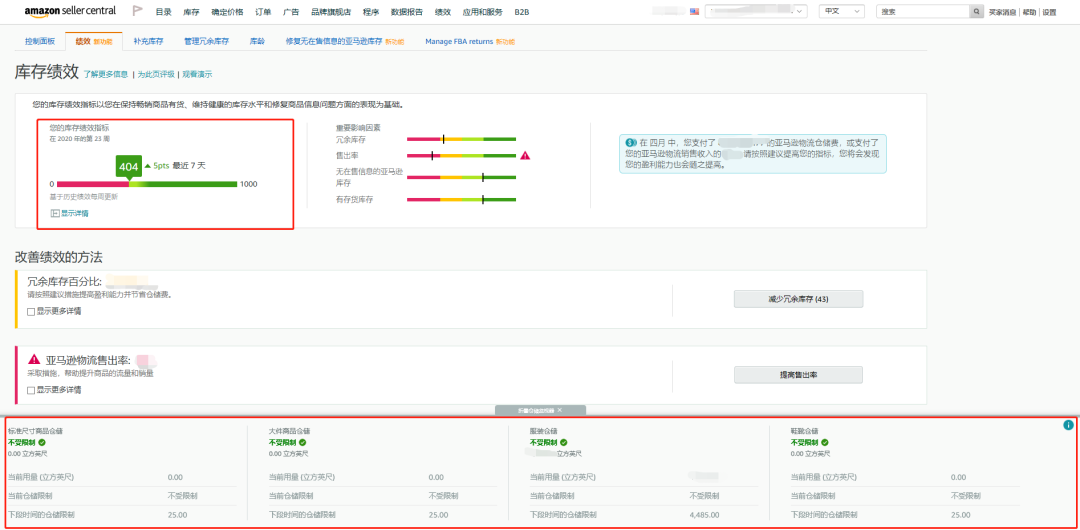The height and width of the screenshot is (530, 1080).
Task: Tick 显示更多详情 under 冗余库存百分比
Action: pyautogui.click(x=31, y=311)
